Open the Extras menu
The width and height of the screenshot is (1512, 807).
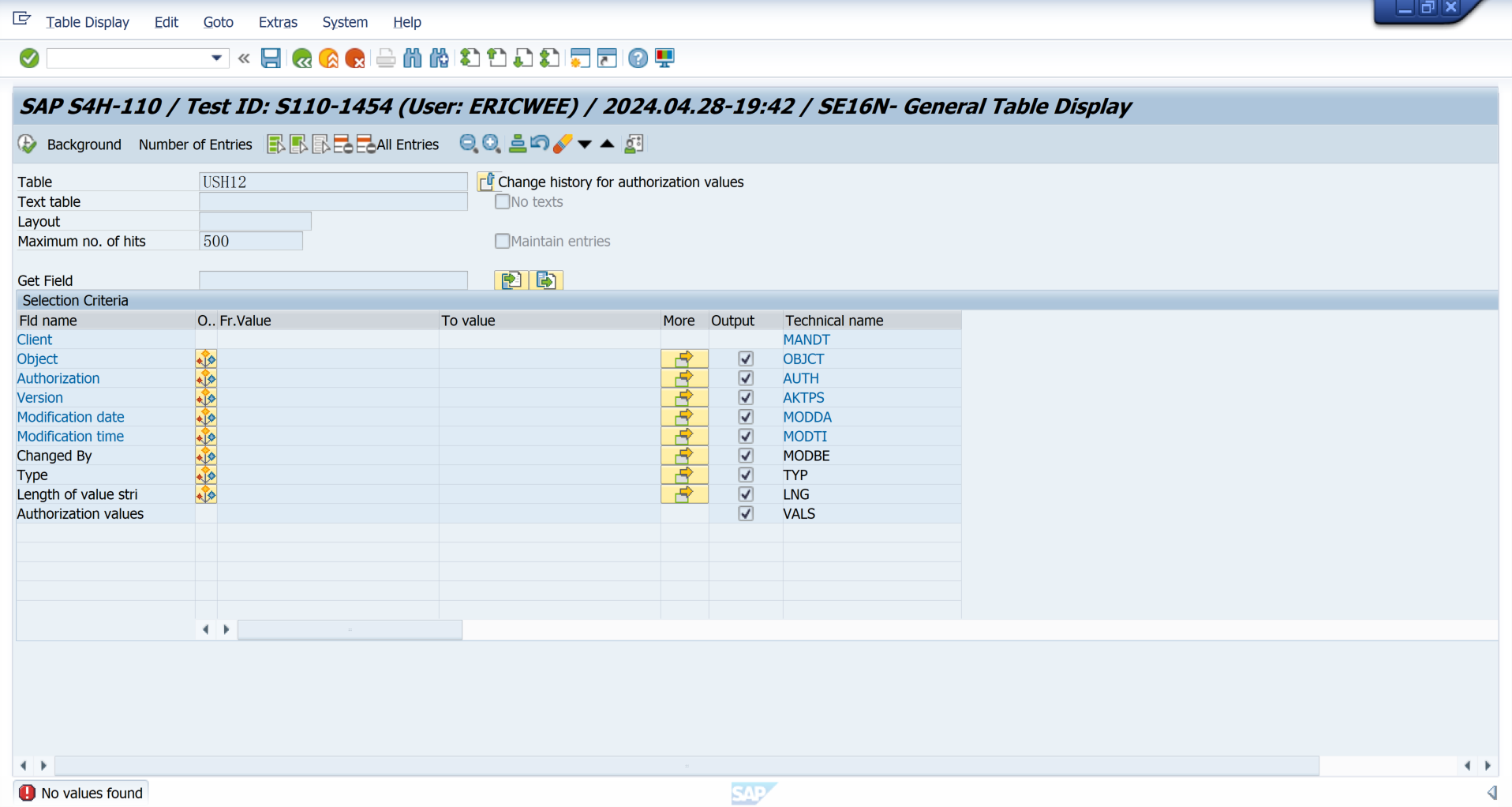click(x=278, y=22)
